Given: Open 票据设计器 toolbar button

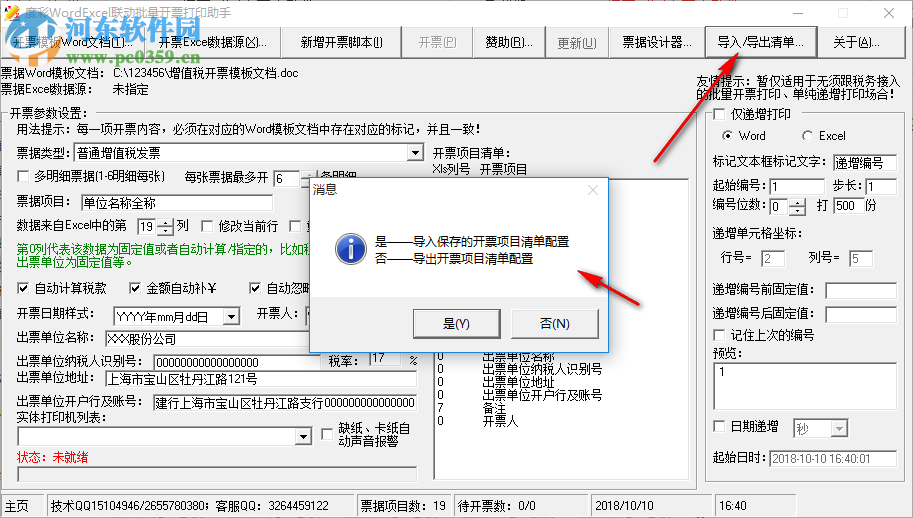Looking at the screenshot, I should (657, 42).
